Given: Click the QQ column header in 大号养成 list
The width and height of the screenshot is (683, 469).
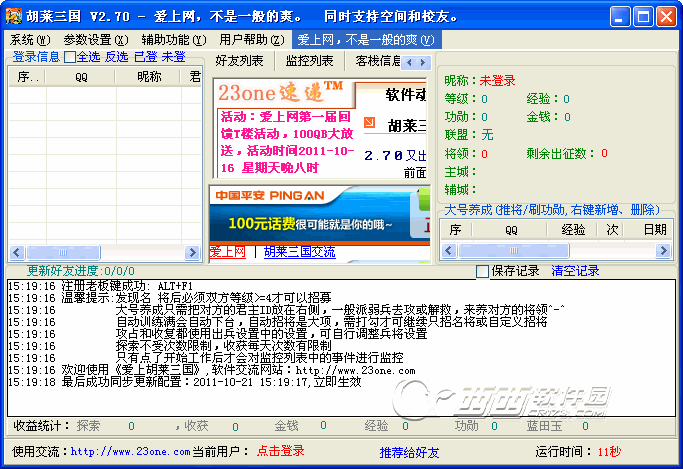Looking at the screenshot, I should (x=511, y=229).
